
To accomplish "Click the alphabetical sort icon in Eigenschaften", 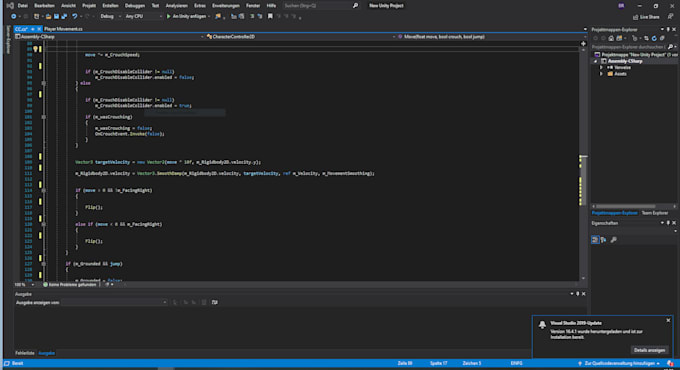I will [x=603, y=240].
